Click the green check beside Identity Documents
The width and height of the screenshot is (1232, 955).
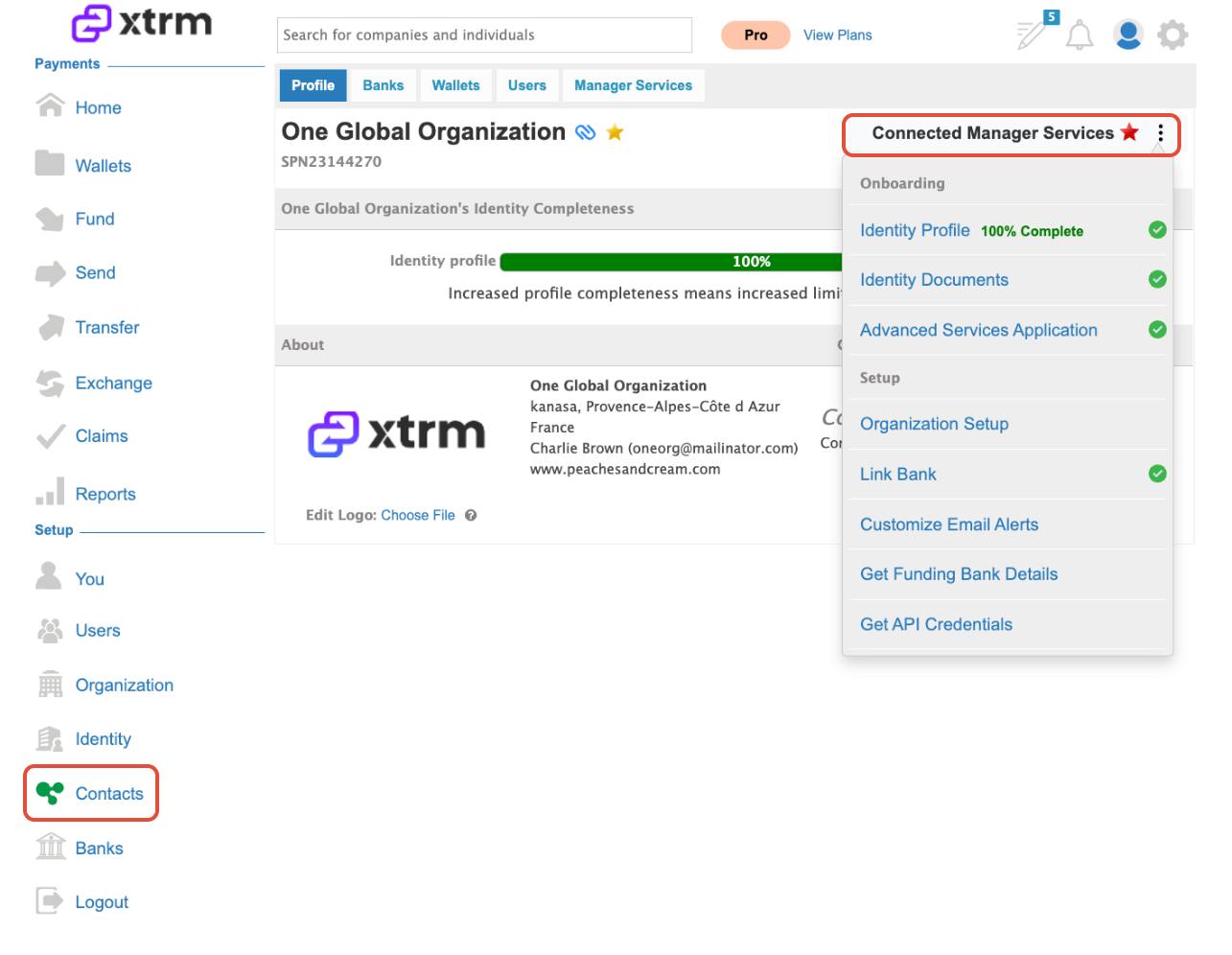(1157, 279)
